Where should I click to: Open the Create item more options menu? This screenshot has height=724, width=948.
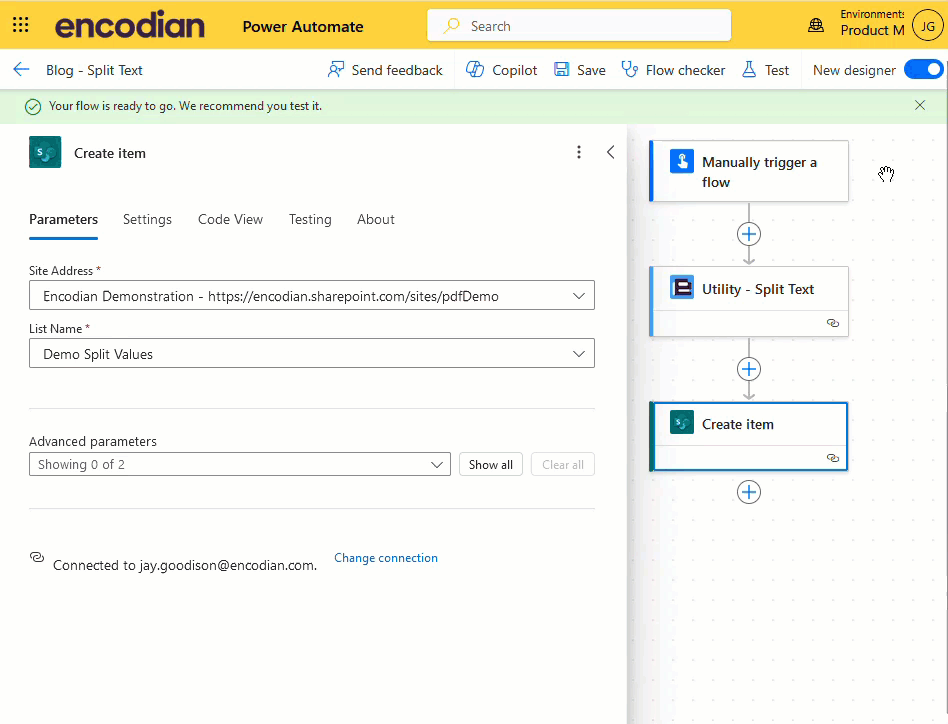tap(579, 152)
